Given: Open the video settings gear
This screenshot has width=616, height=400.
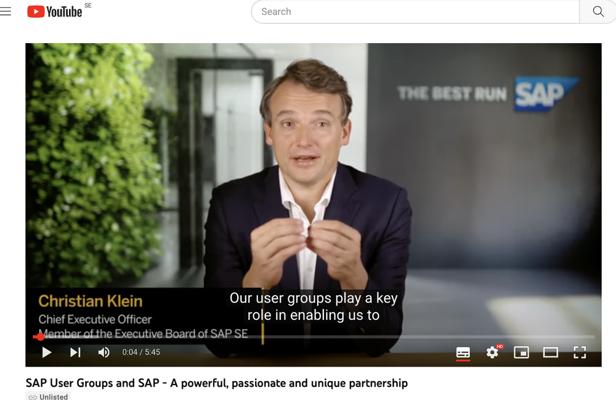Looking at the screenshot, I should (492, 352).
